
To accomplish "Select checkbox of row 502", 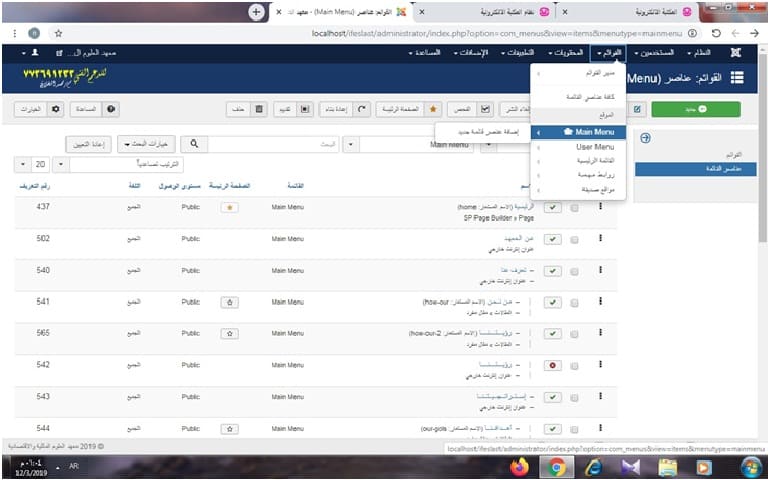I will click(x=574, y=240).
